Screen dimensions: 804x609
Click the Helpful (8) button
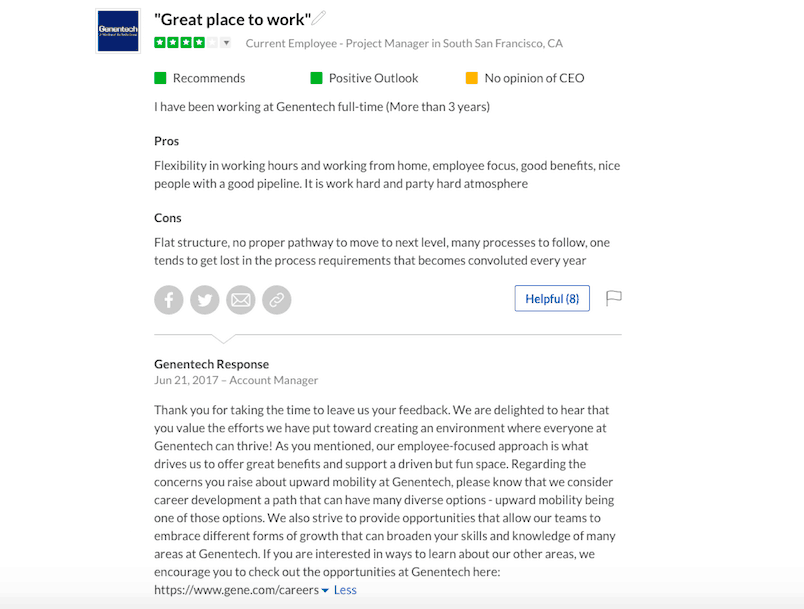coord(552,297)
